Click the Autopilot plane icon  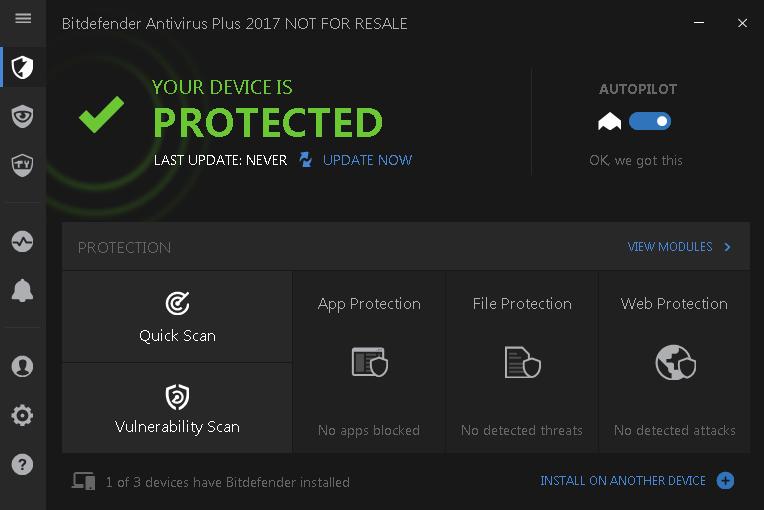[x=610, y=122]
